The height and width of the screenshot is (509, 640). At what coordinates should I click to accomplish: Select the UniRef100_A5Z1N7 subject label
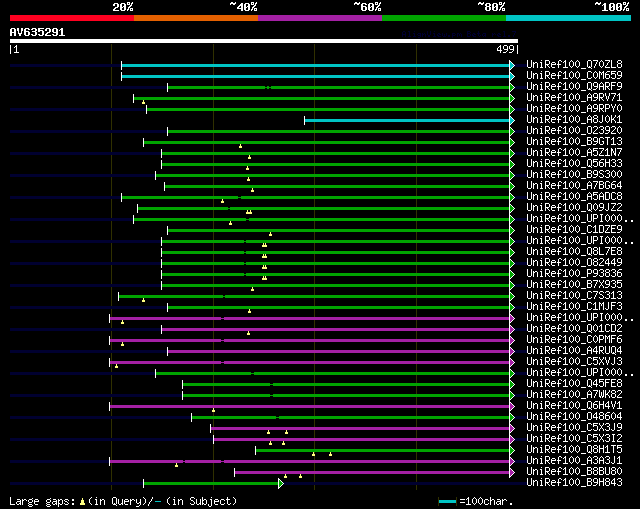tap(574, 152)
